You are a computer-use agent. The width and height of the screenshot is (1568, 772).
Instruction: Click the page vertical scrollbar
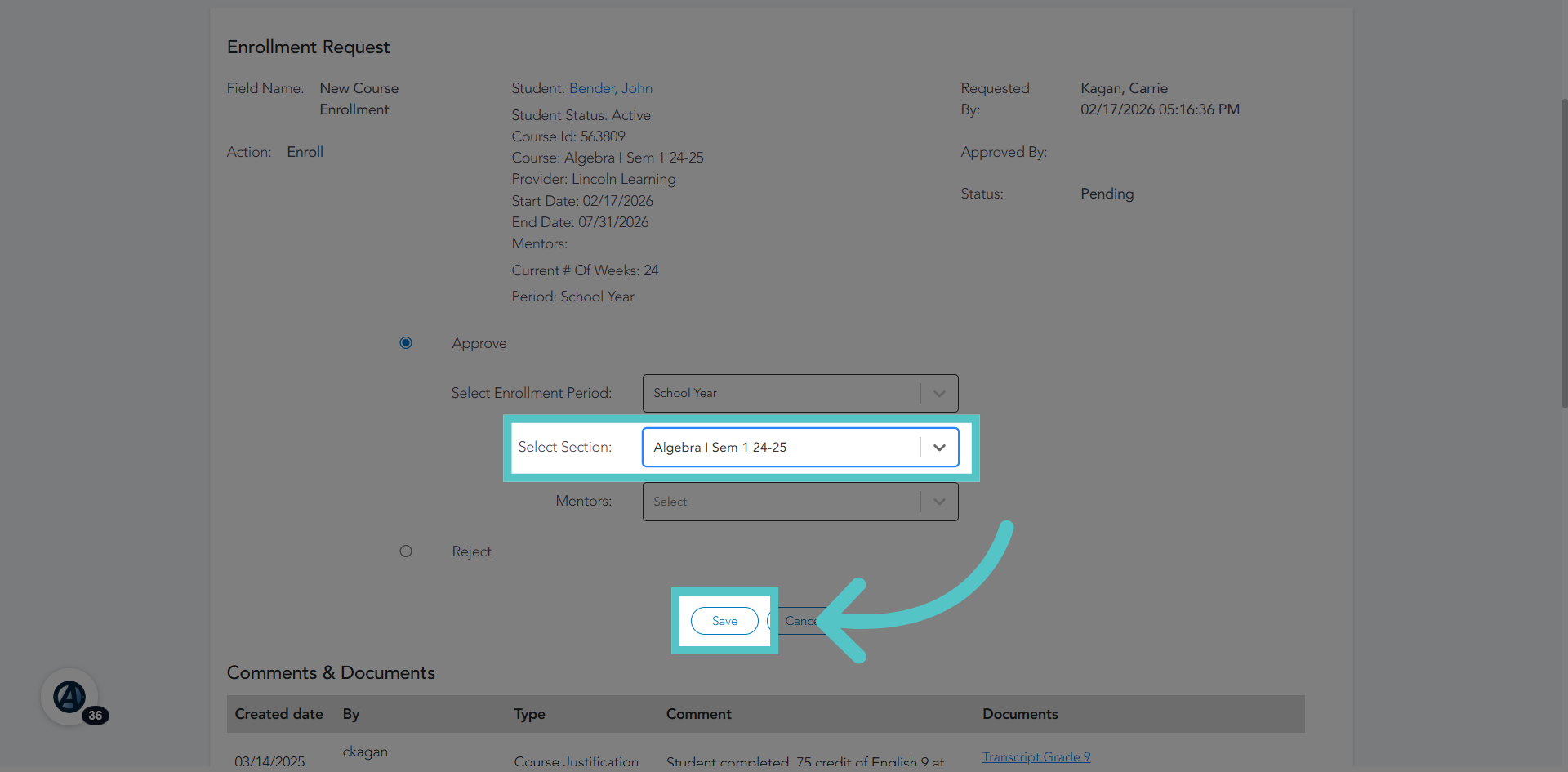click(1564, 253)
